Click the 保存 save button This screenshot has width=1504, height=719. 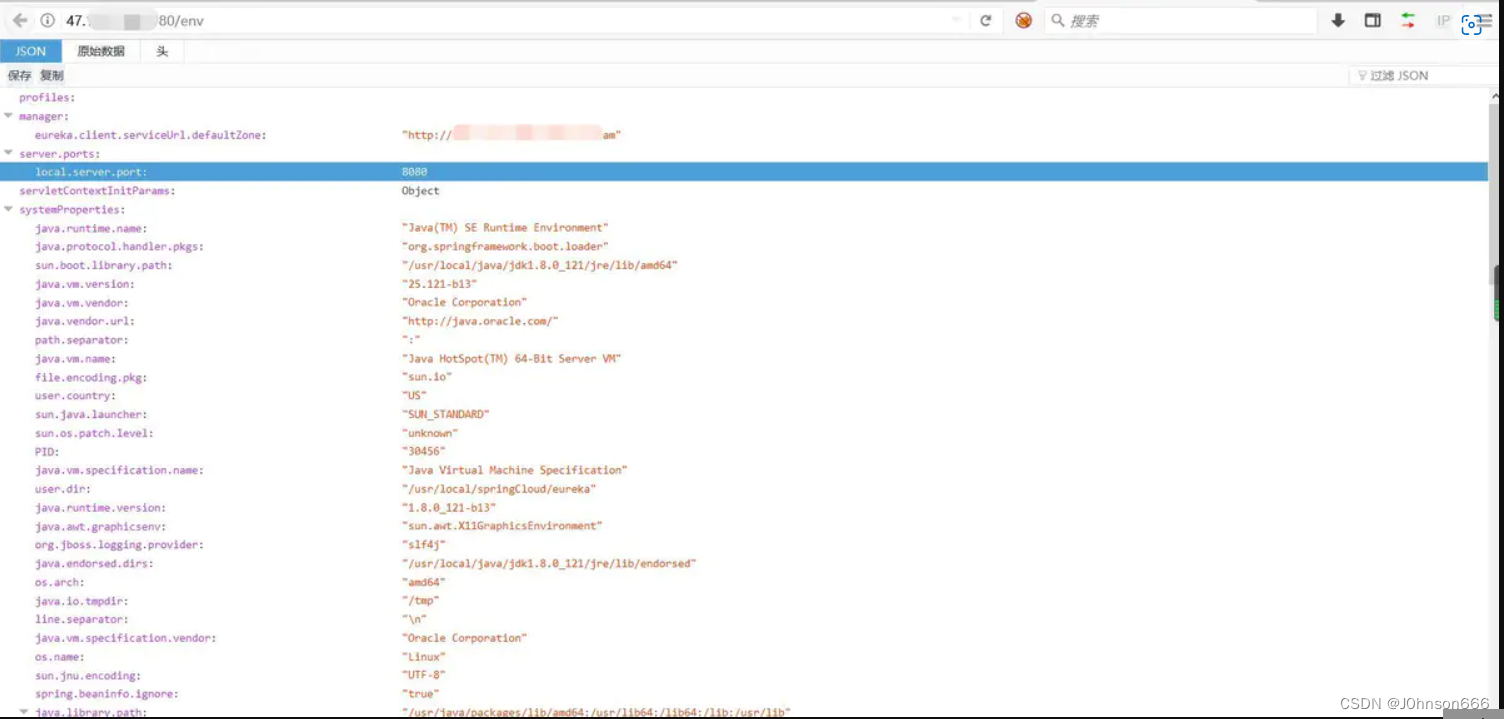[x=19, y=75]
